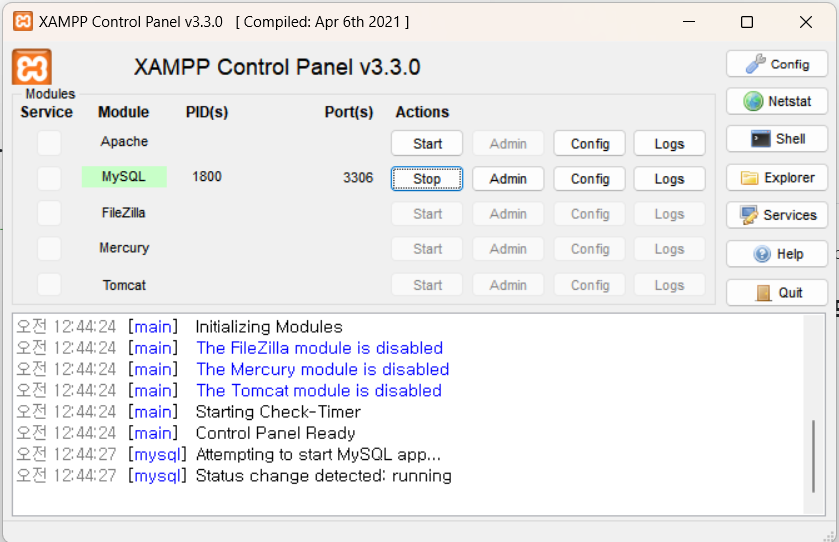839x542 pixels.
Task: Click log line 'Initializing Modules'
Action: 269,326
